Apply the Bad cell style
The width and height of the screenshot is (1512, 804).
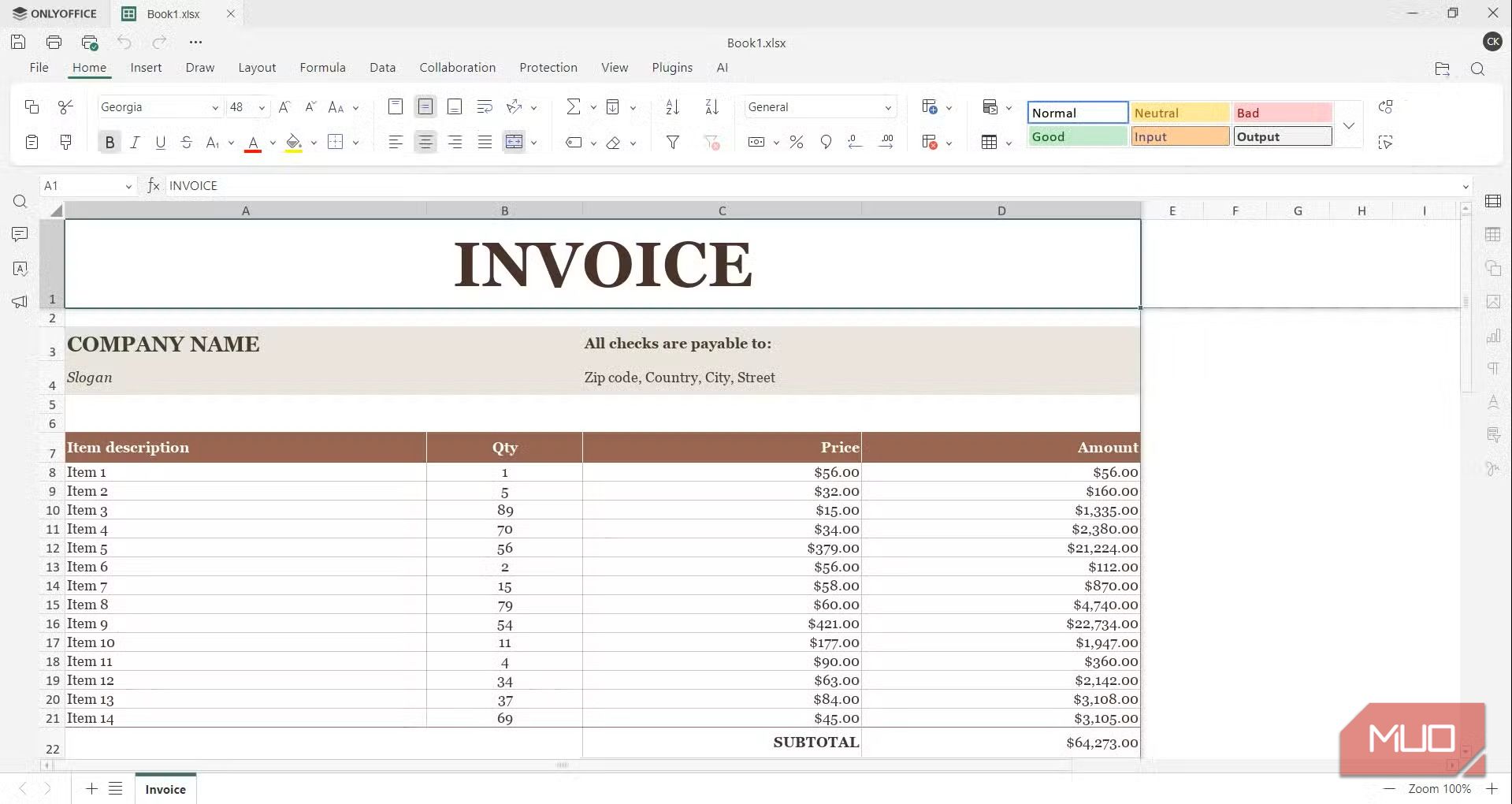(x=1283, y=113)
